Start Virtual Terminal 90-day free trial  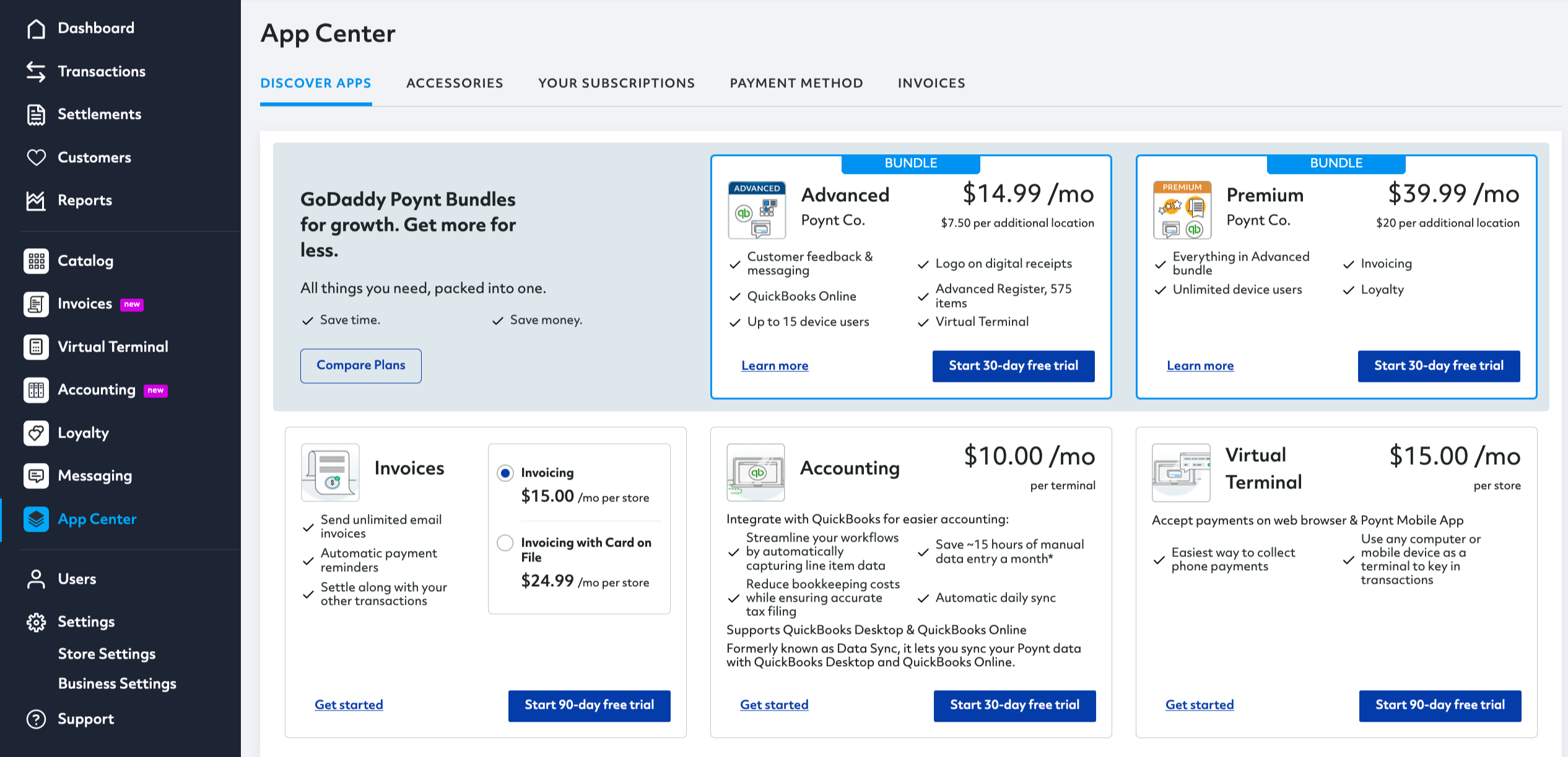coord(1440,706)
